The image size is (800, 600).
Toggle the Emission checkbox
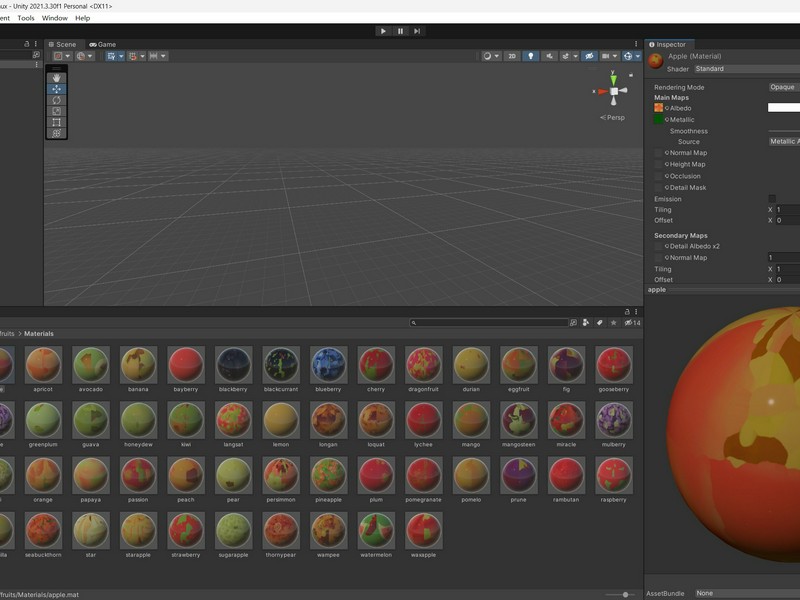[772, 198]
